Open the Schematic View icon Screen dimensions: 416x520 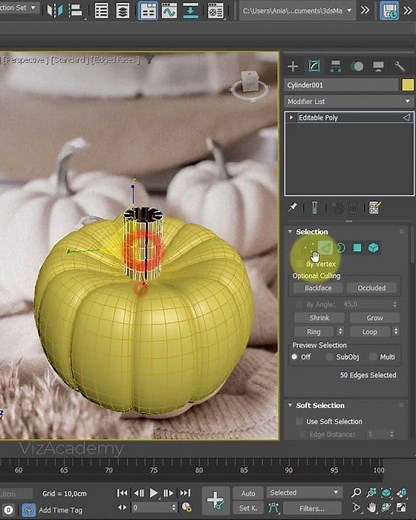pyautogui.click(x=190, y=11)
